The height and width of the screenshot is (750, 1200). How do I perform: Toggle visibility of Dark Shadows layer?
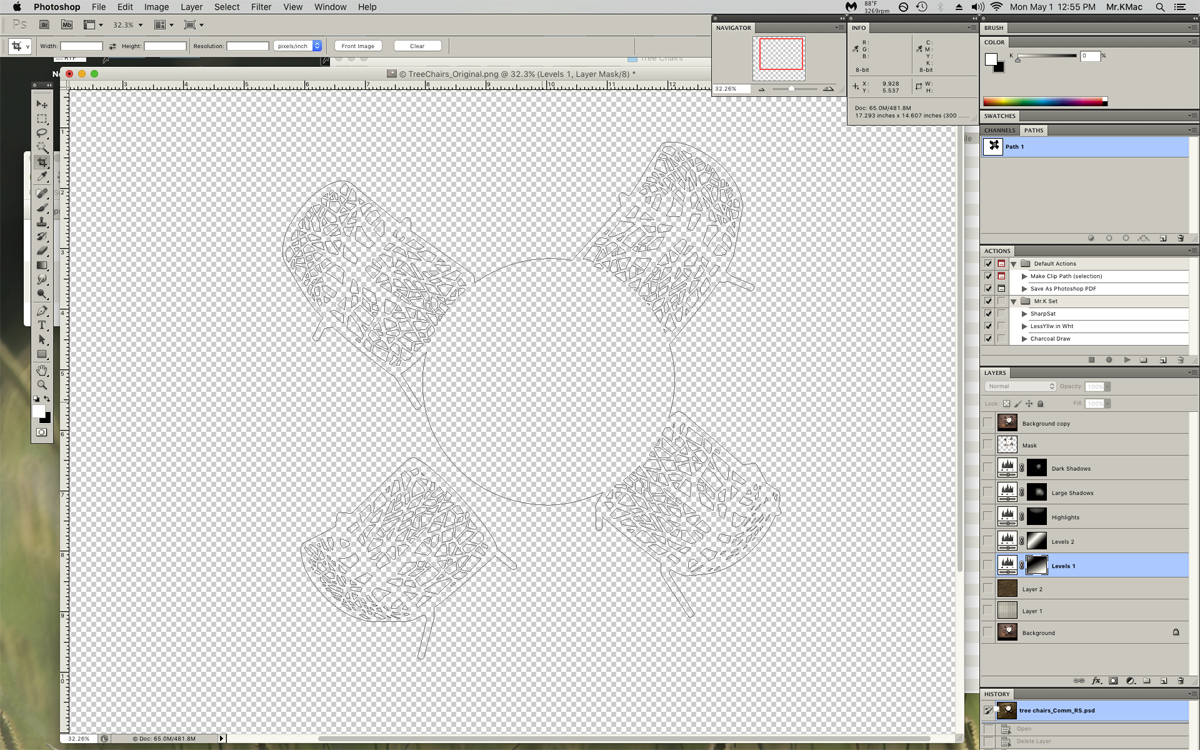[988, 468]
